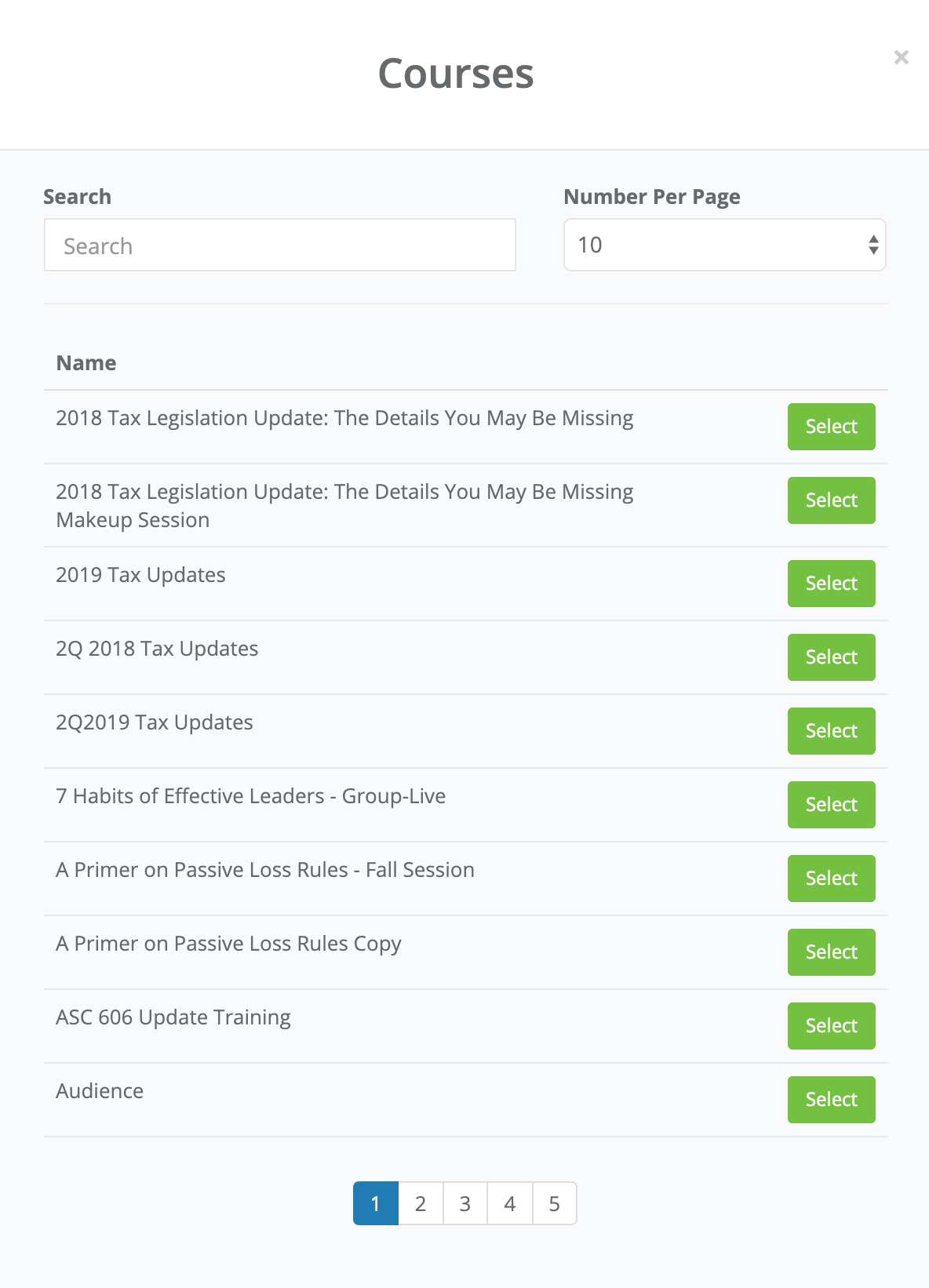The width and height of the screenshot is (929, 1288).
Task: Select 7 Habits of Effective Leaders course
Action: [832, 805]
